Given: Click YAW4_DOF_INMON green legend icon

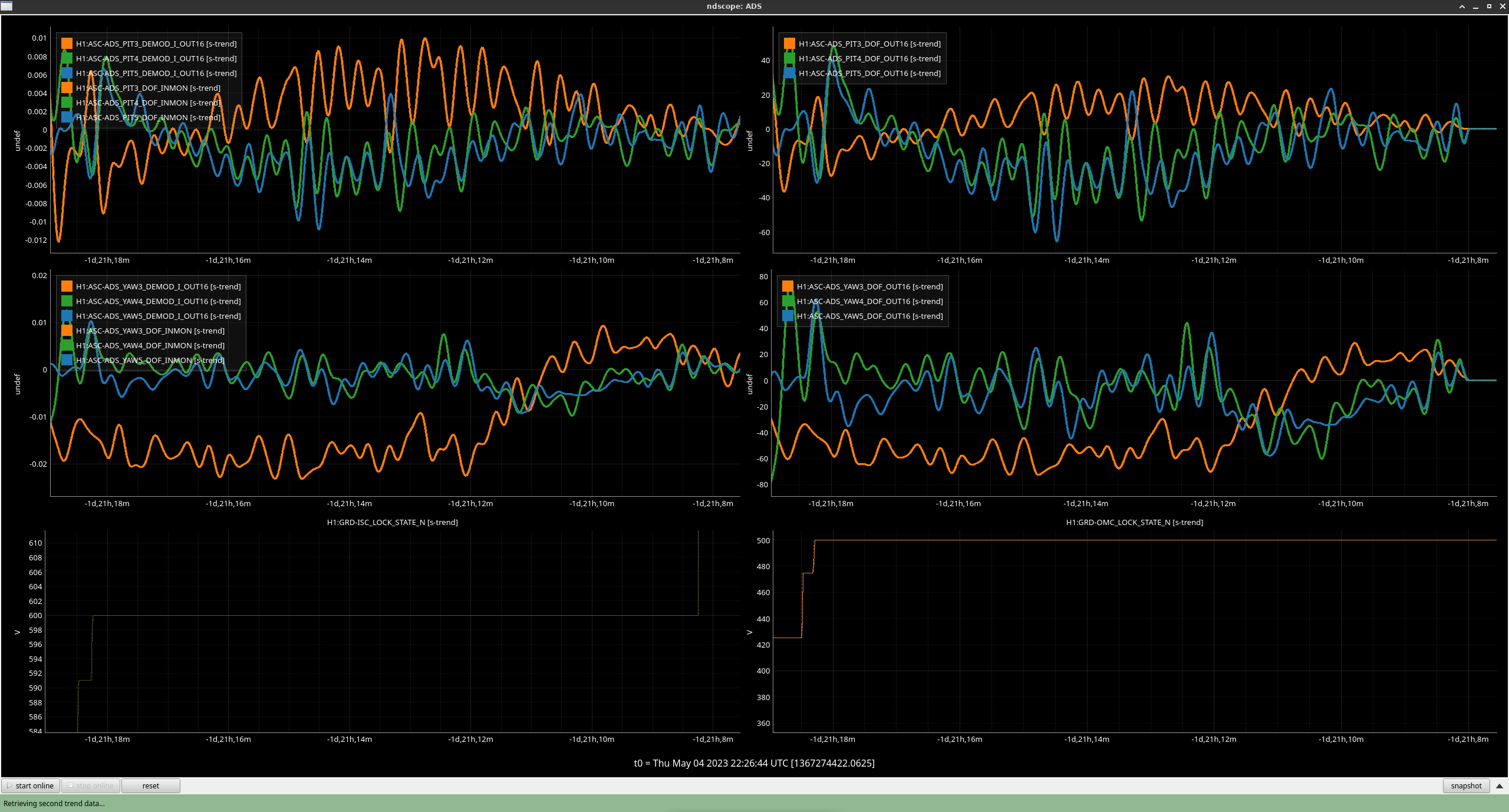Looking at the screenshot, I should point(67,345).
